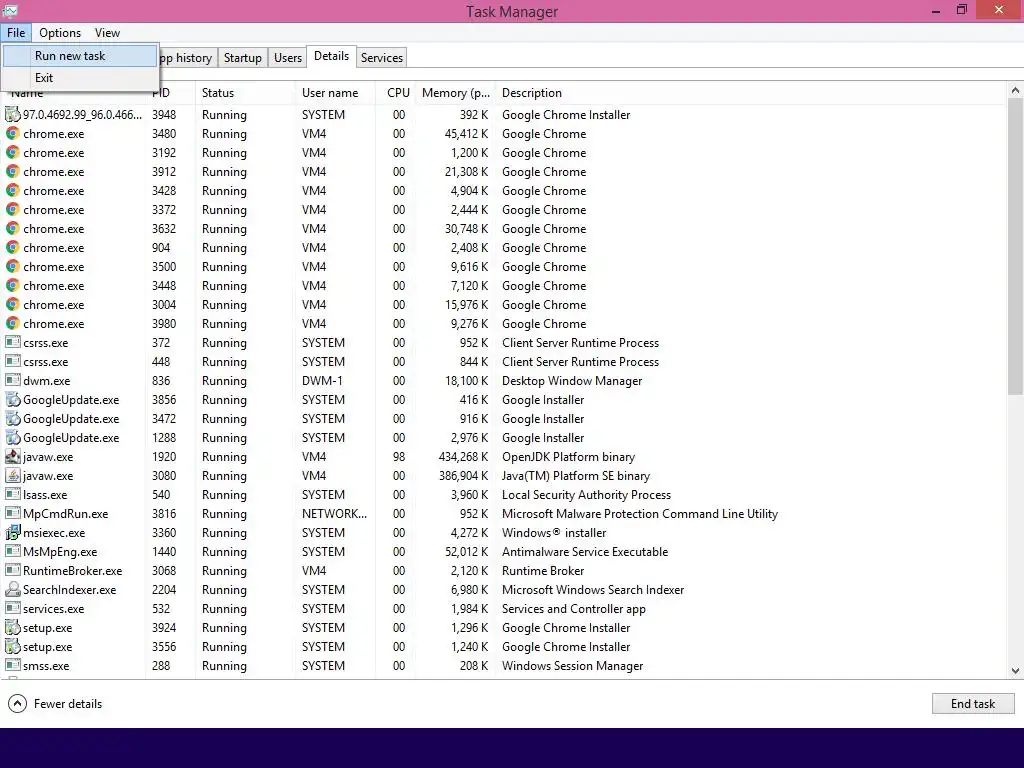Click the smss.exe process icon
Viewport: 1024px width, 768px height.
(12, 665)
